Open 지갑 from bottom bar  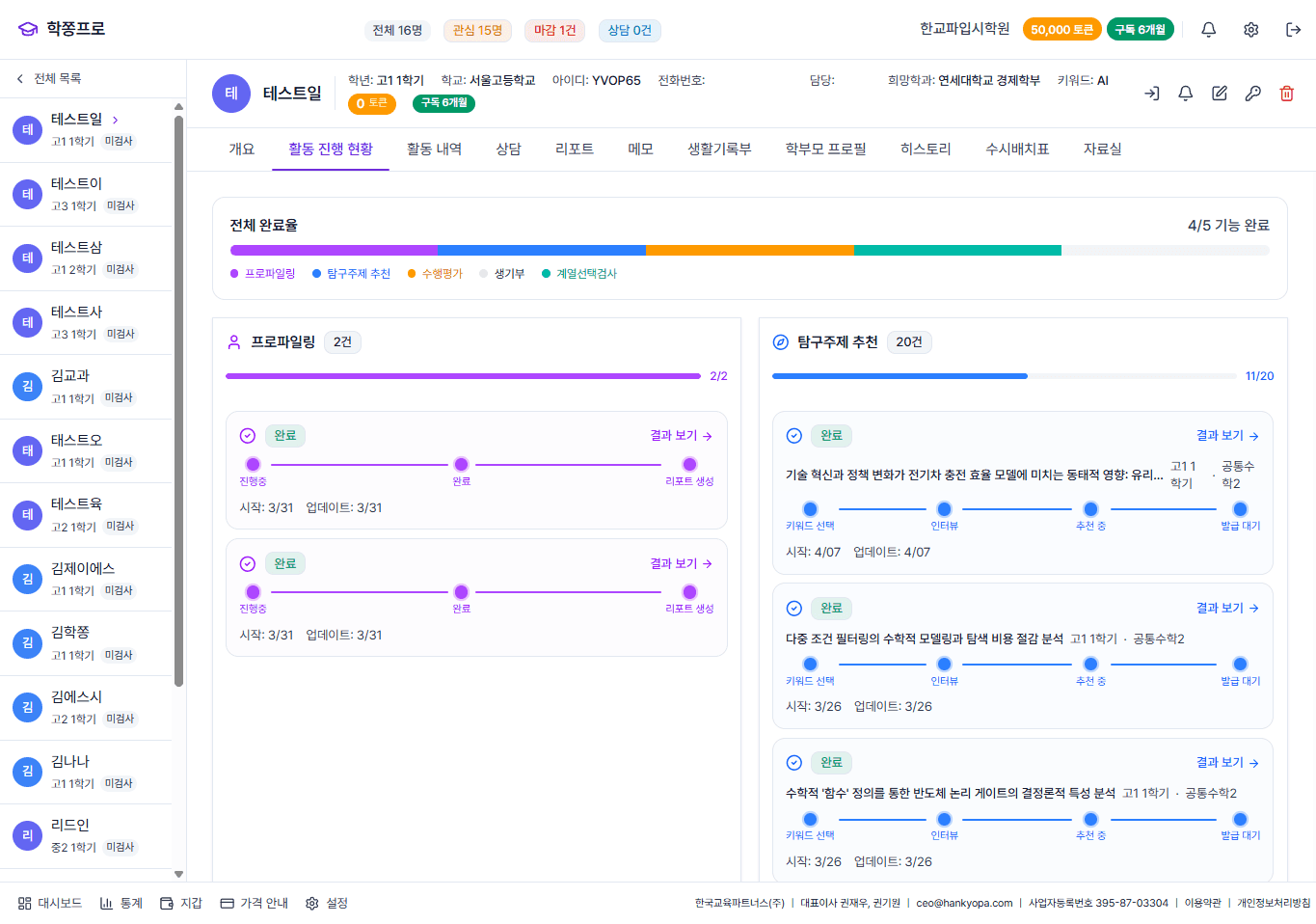[x=181, y=904]
